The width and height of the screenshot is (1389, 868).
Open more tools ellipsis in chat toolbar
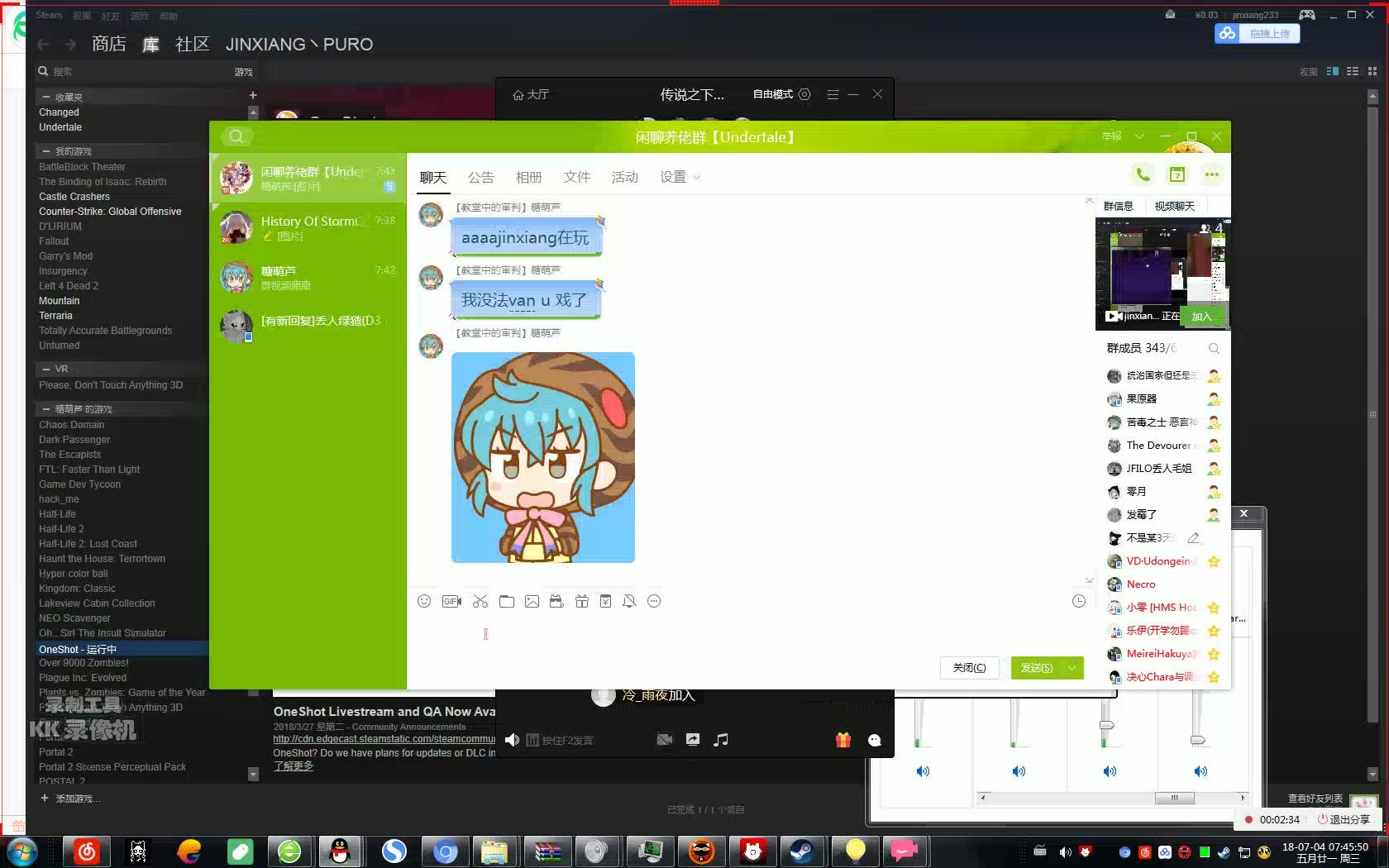click(654, 601)
